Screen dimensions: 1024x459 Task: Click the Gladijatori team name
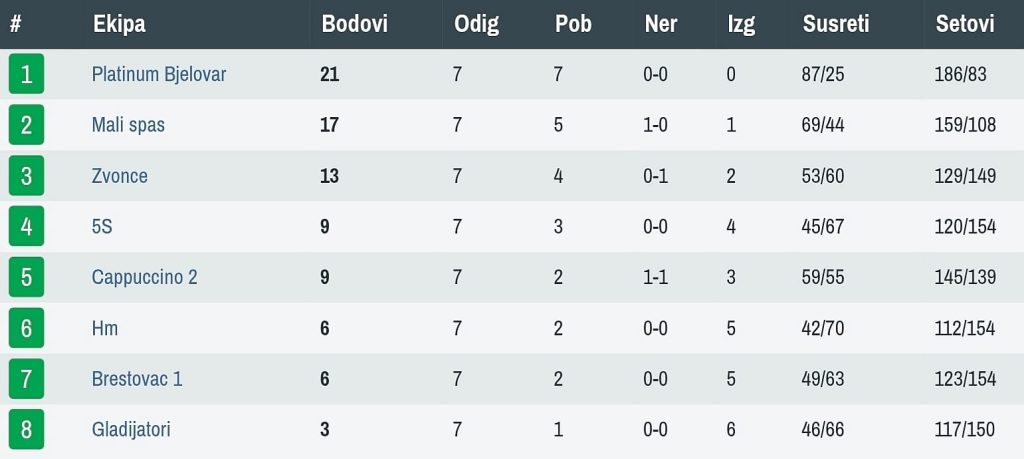[x=131, y=430]
